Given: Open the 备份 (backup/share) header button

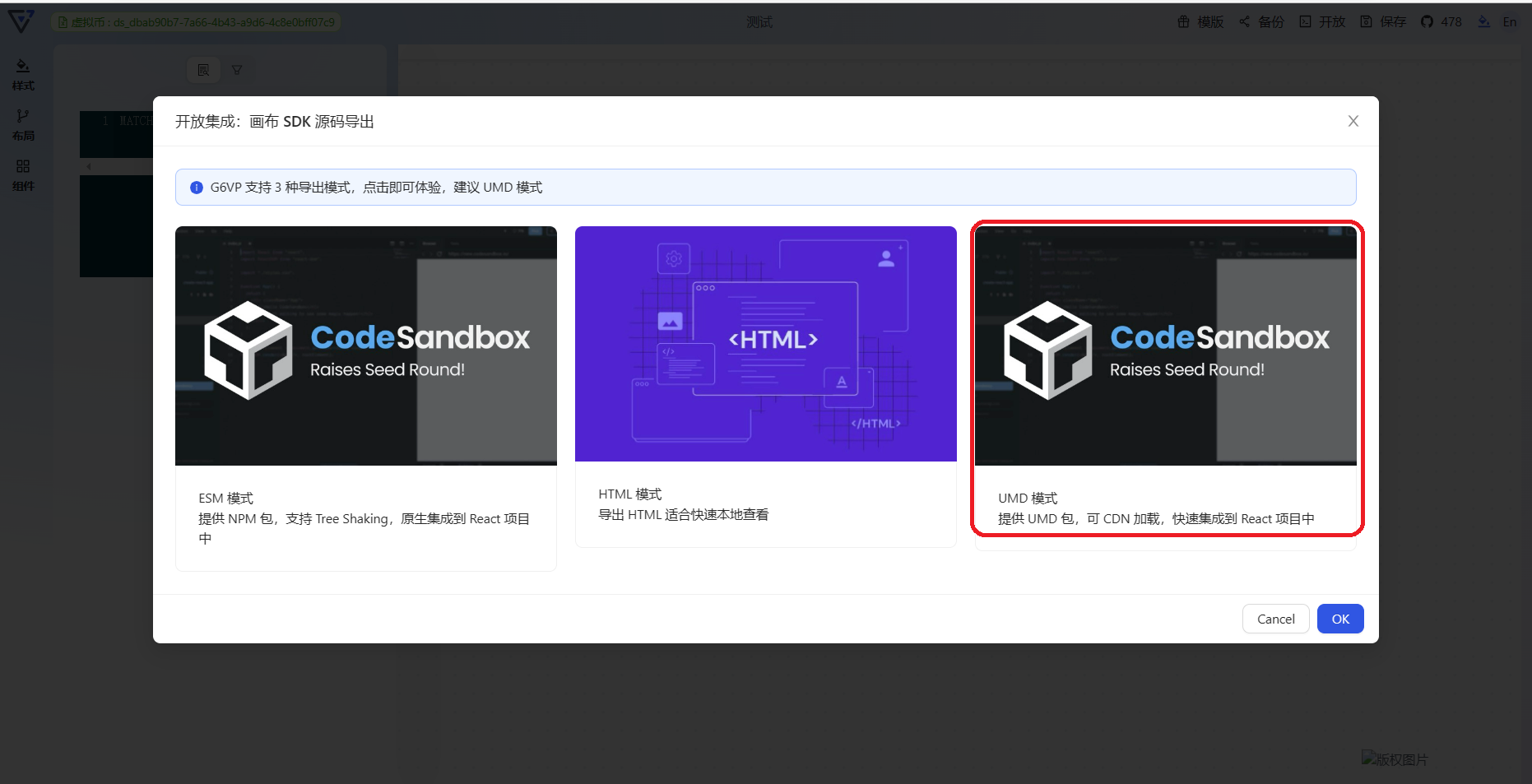Looking at the screenshot, I should [x=1261, y=22].
